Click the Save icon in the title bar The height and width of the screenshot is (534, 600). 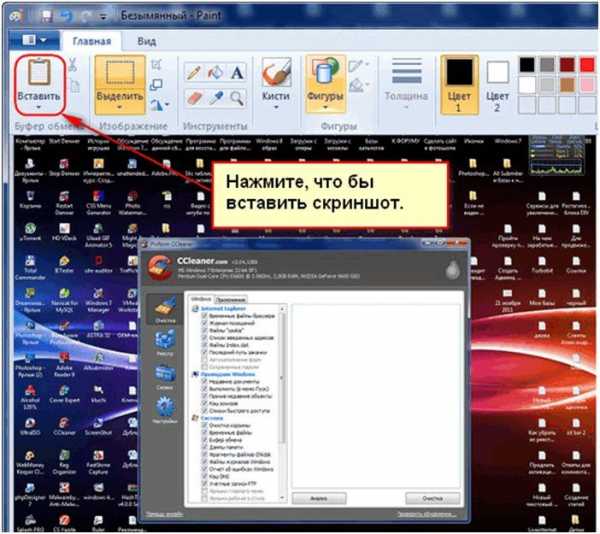[47, 15]
